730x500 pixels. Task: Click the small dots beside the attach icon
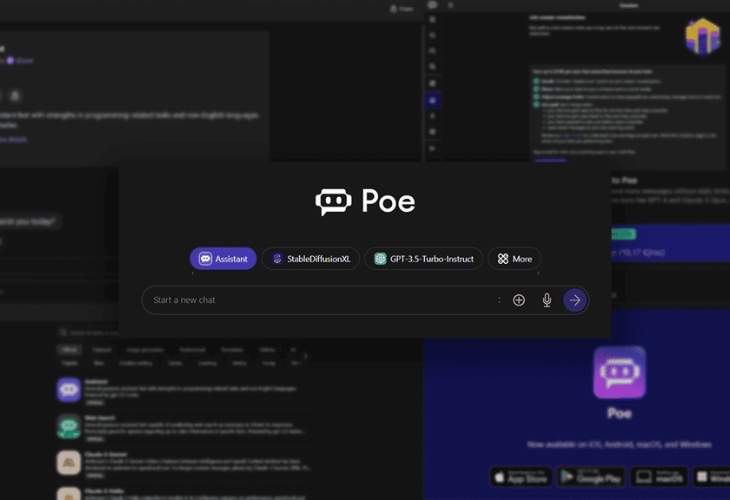click(499, 300)
